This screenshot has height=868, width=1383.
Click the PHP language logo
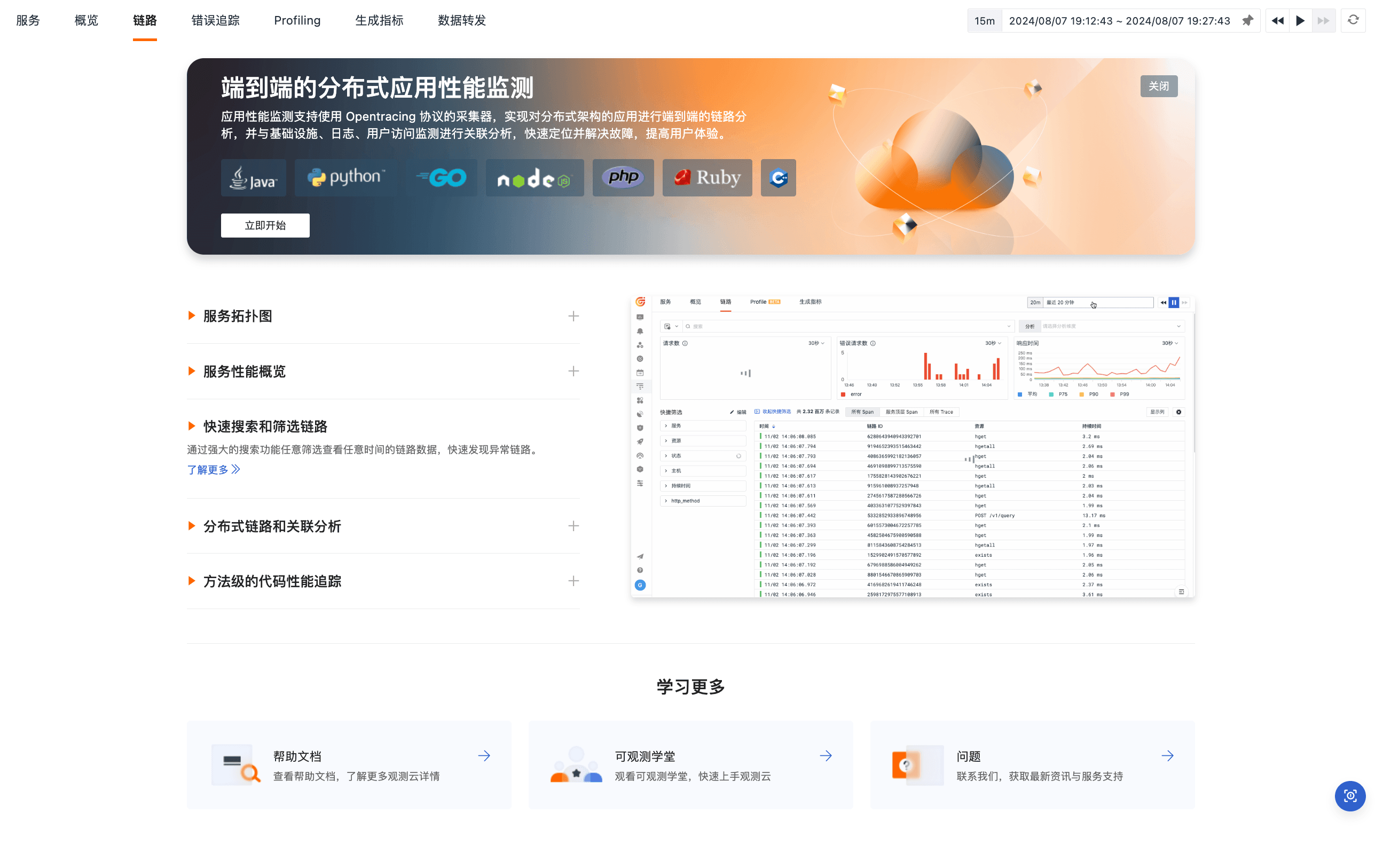(x=623, y=178)
